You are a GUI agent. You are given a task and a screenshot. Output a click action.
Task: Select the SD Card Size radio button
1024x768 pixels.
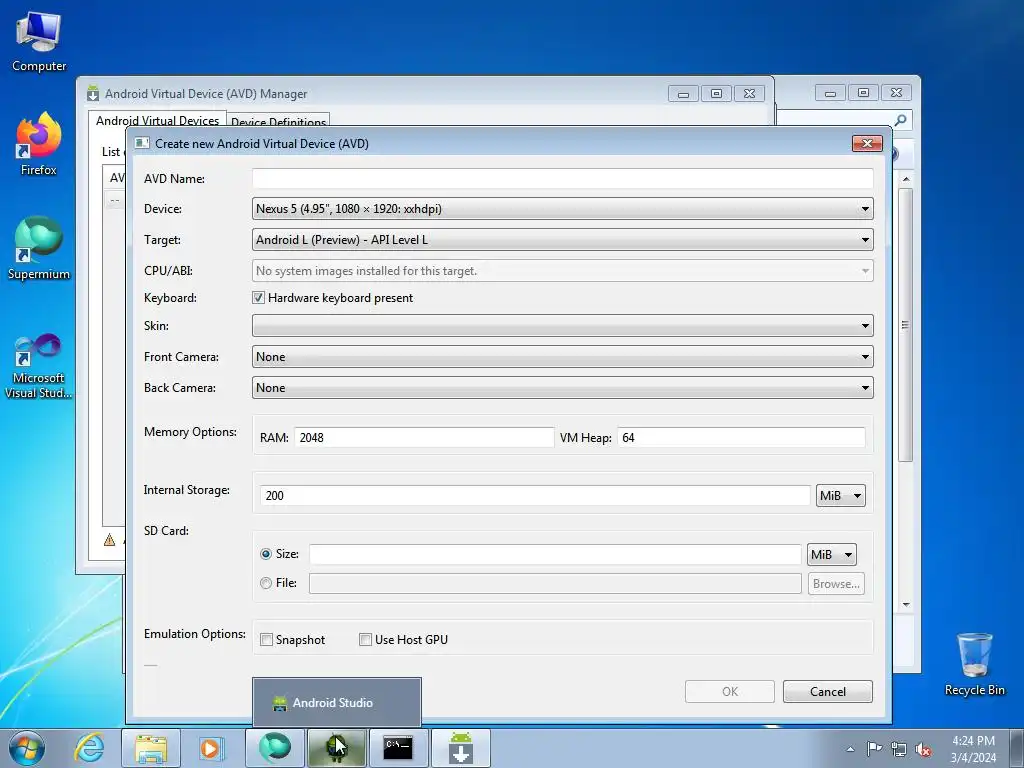(266, 554)
